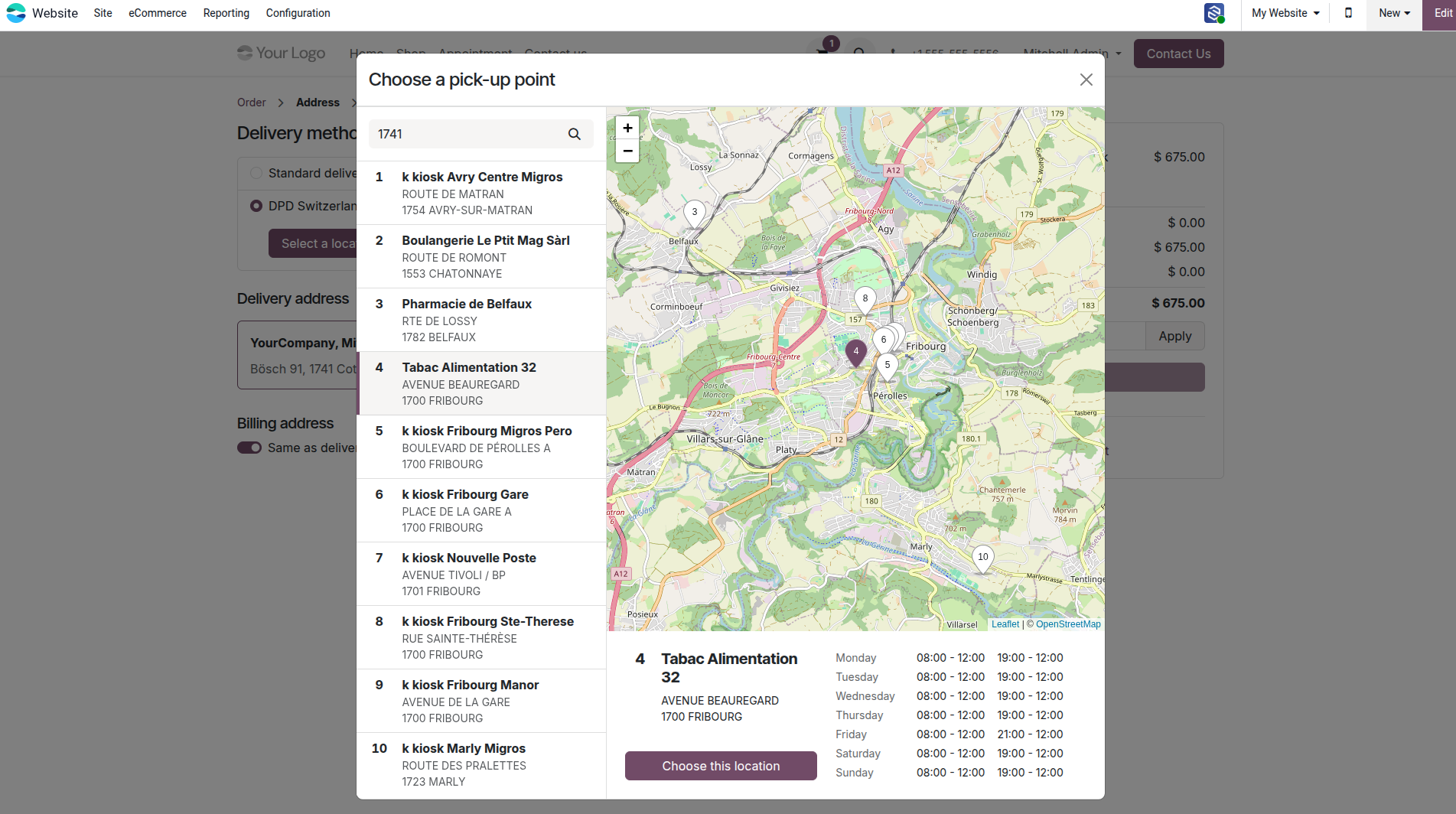Open the Leaflet attribution link
1456x814 pixels.
(1005, 624)
